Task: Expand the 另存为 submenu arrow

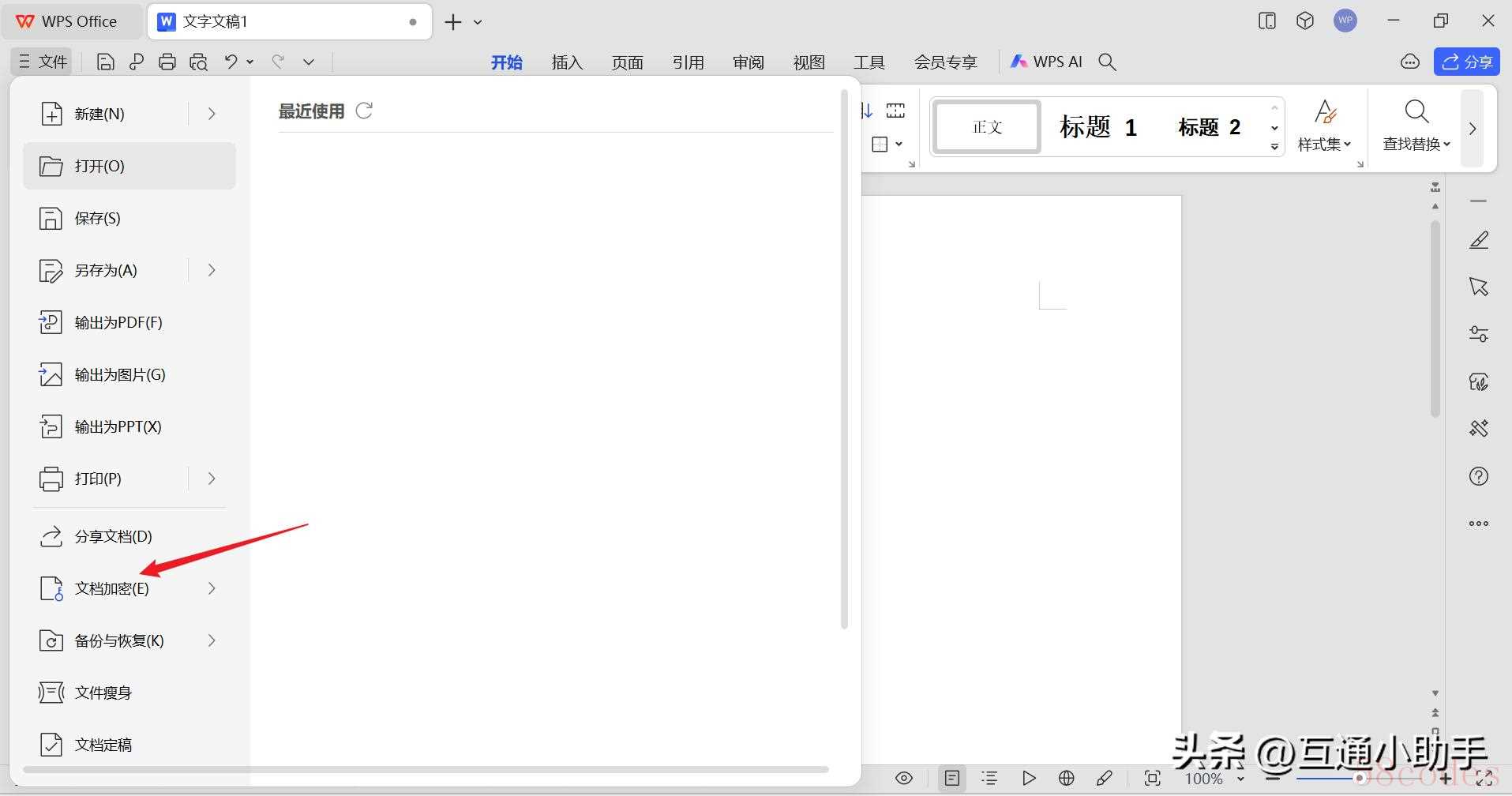Action: pos(212,270)
